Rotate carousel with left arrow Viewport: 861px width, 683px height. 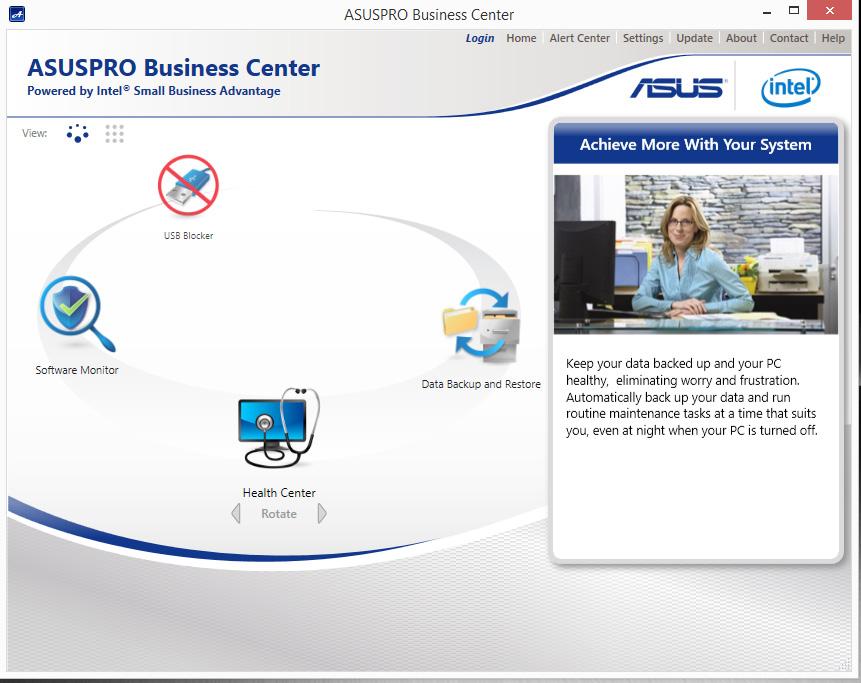pyautogui.click(x=236, y=513)
